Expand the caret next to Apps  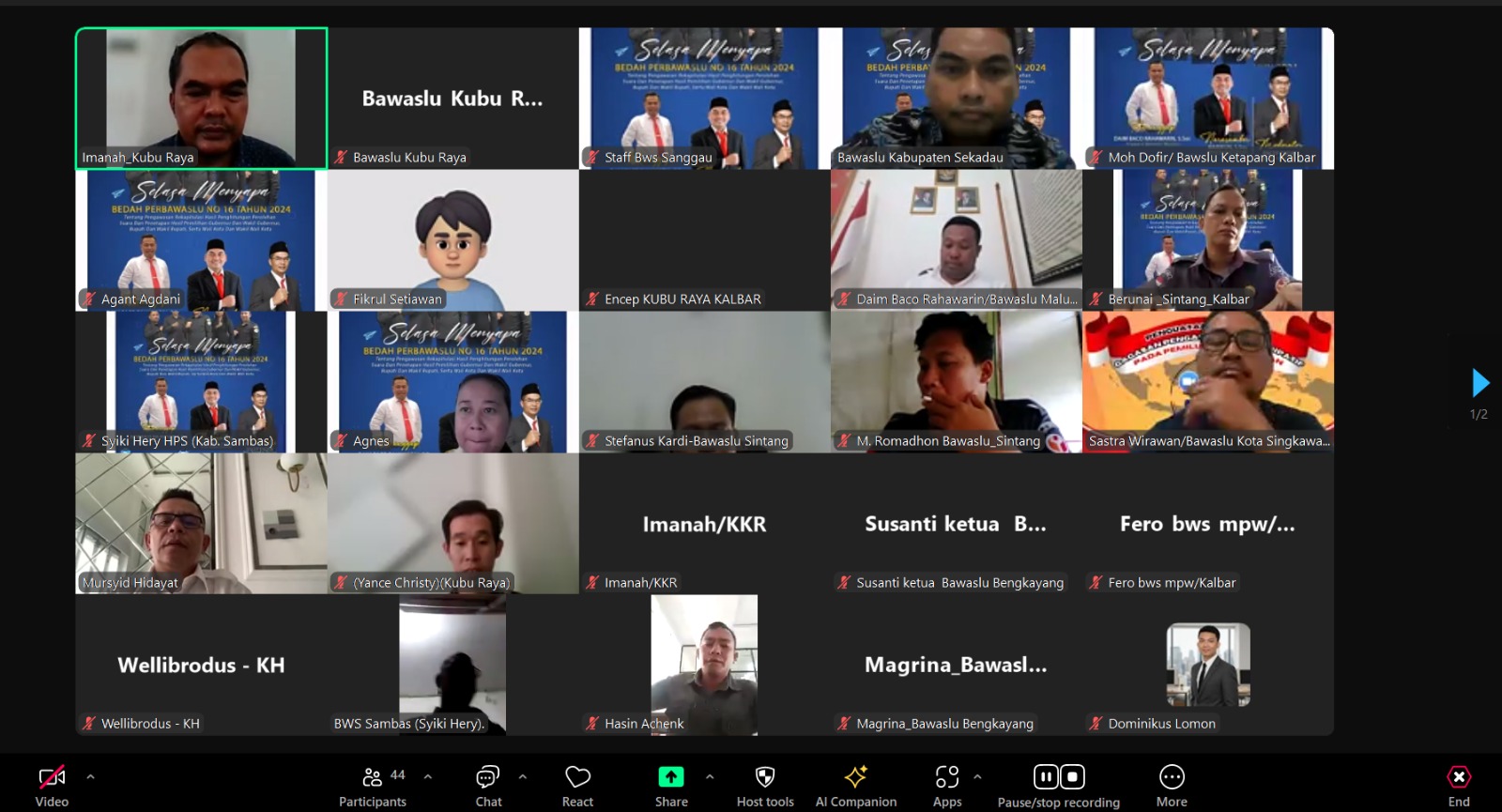977,777
